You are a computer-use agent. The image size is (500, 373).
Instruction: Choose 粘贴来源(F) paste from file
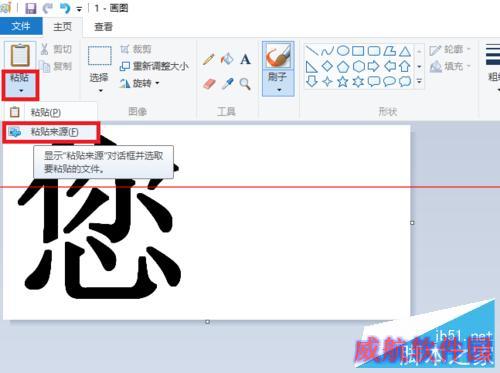click(51, 132)
